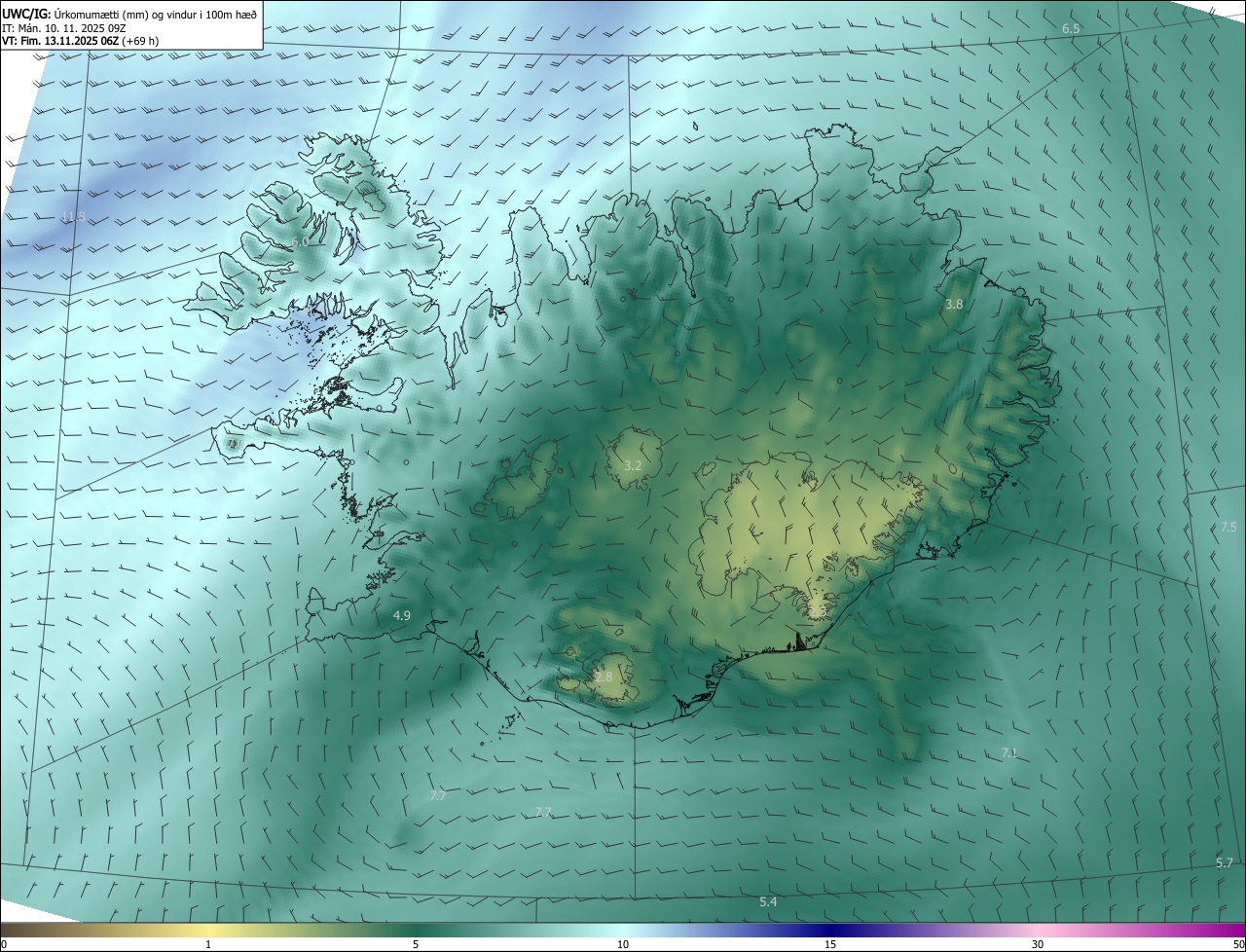Click the 11.8 precipitation value
The width and height of the screenshot is (1246, 952).
pyautogui.click(x=73, y=216)
